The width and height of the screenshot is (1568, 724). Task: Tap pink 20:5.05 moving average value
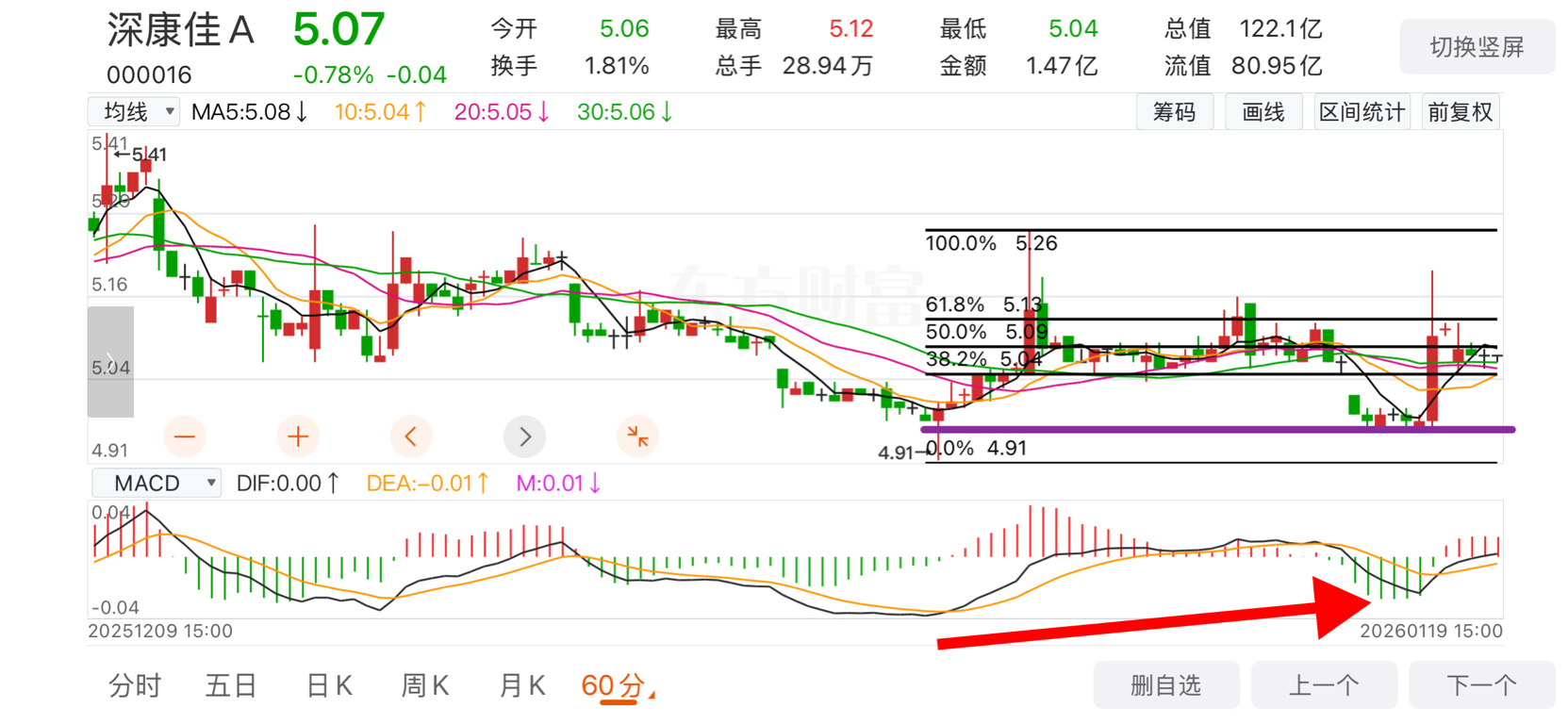[503, 112]
